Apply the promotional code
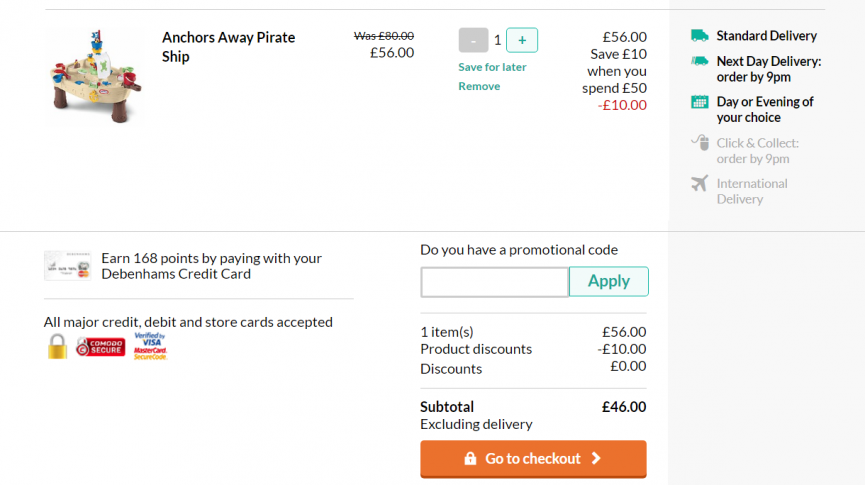The width and height of the screenshot is (865, 485). (608, 281)
